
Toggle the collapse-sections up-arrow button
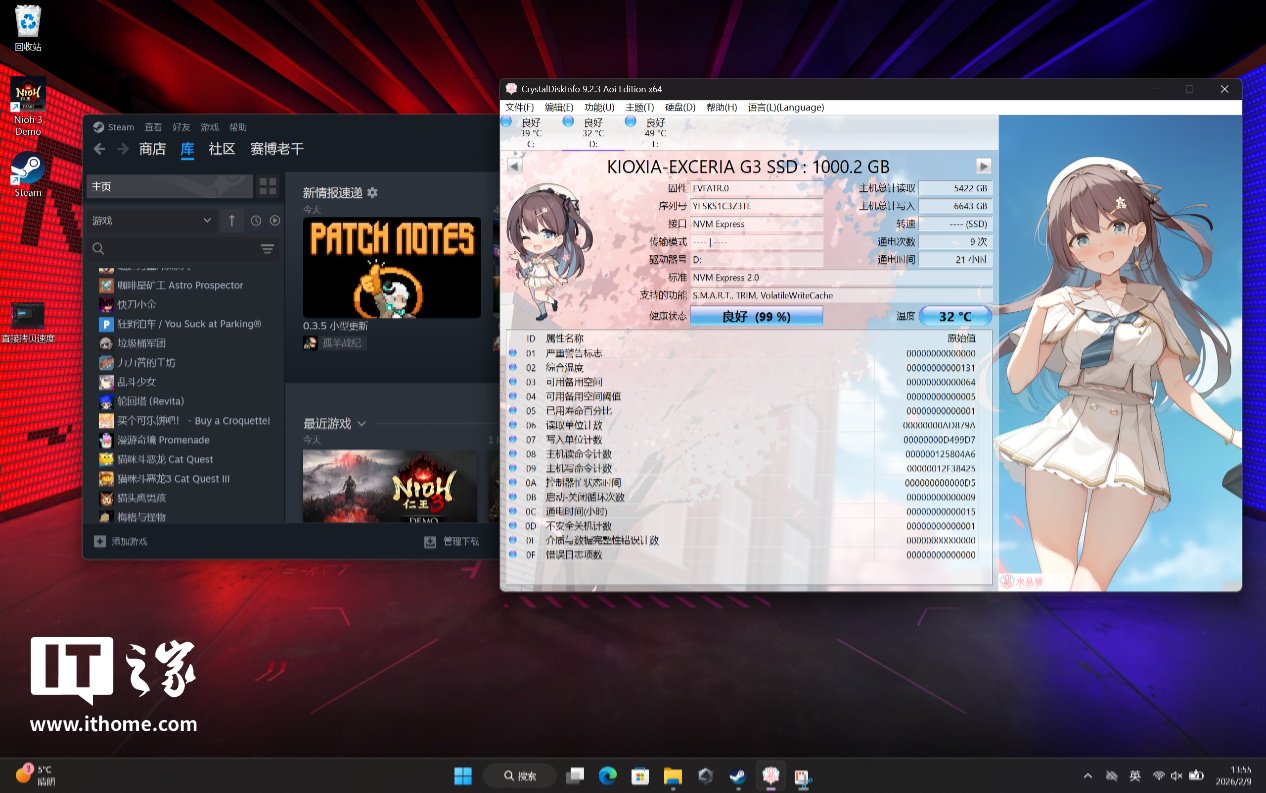[x=232, y=220]
